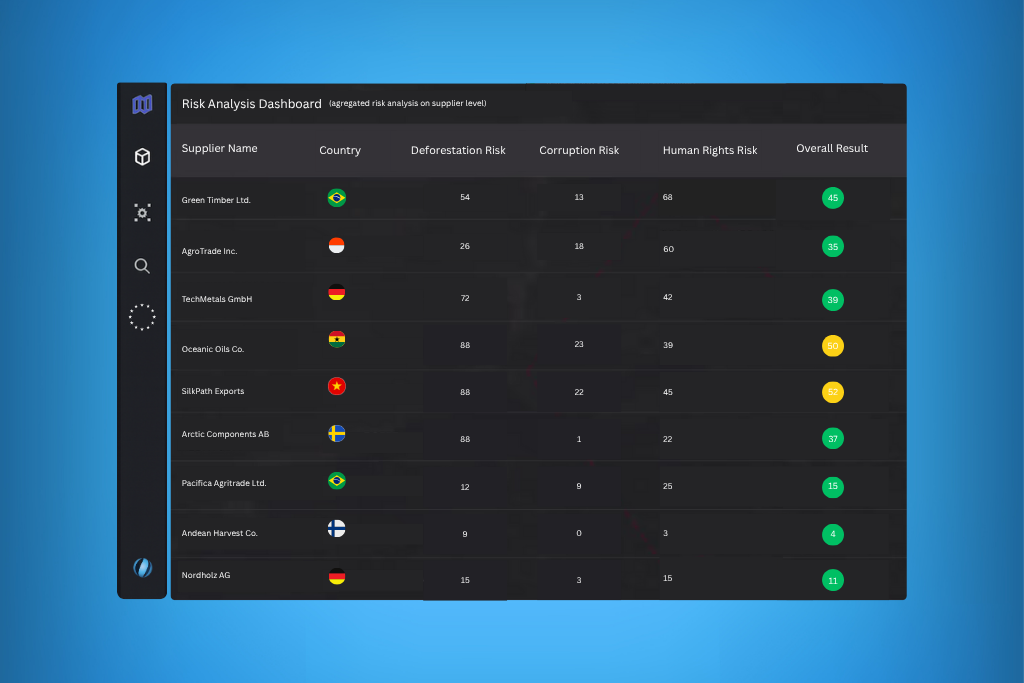Click the flag icon for AgroTrade Inc.
The image size is (1024, 683).
pyautogui.click(x=337, y=246)
